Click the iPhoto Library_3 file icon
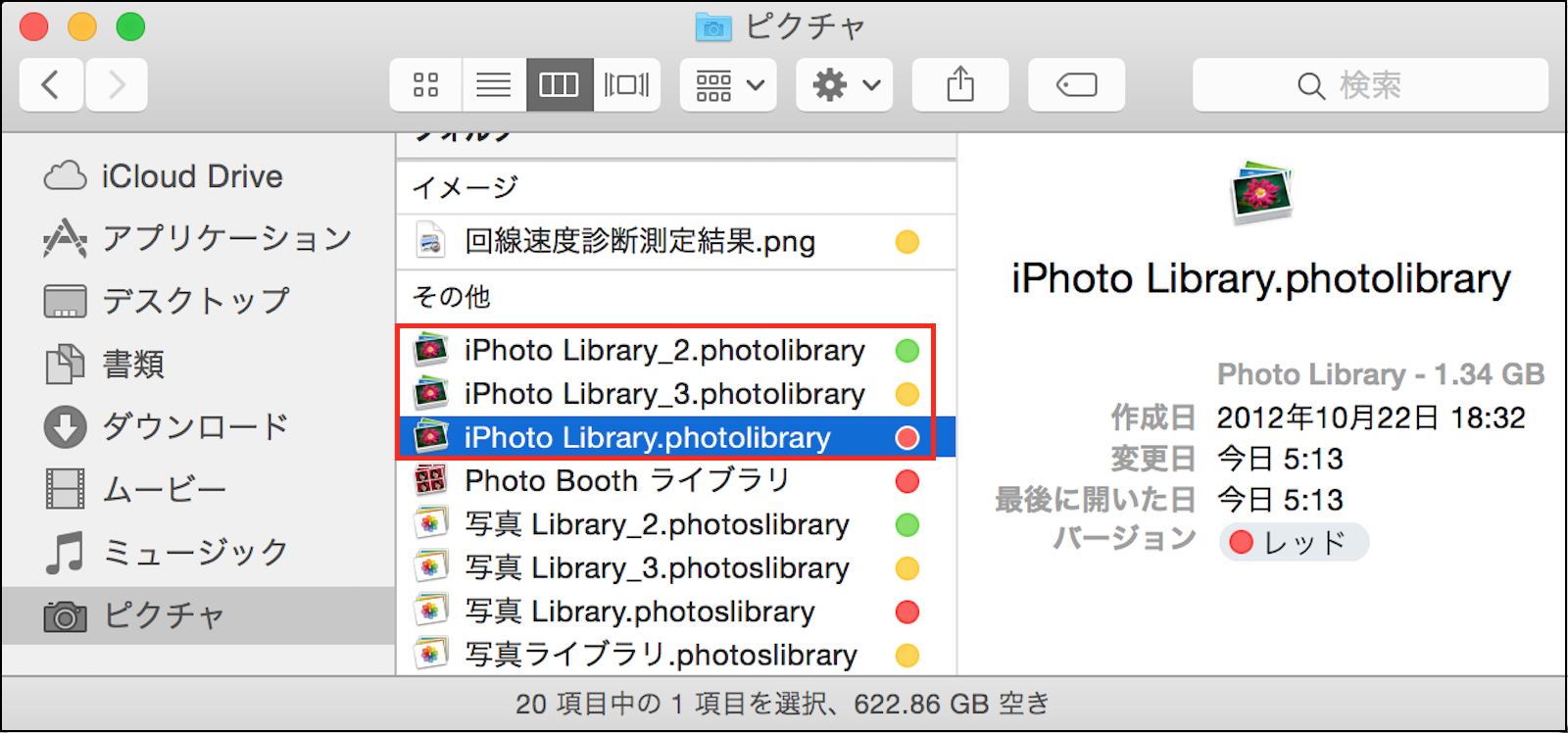The image size is (1568, 733). pos(430,394)
